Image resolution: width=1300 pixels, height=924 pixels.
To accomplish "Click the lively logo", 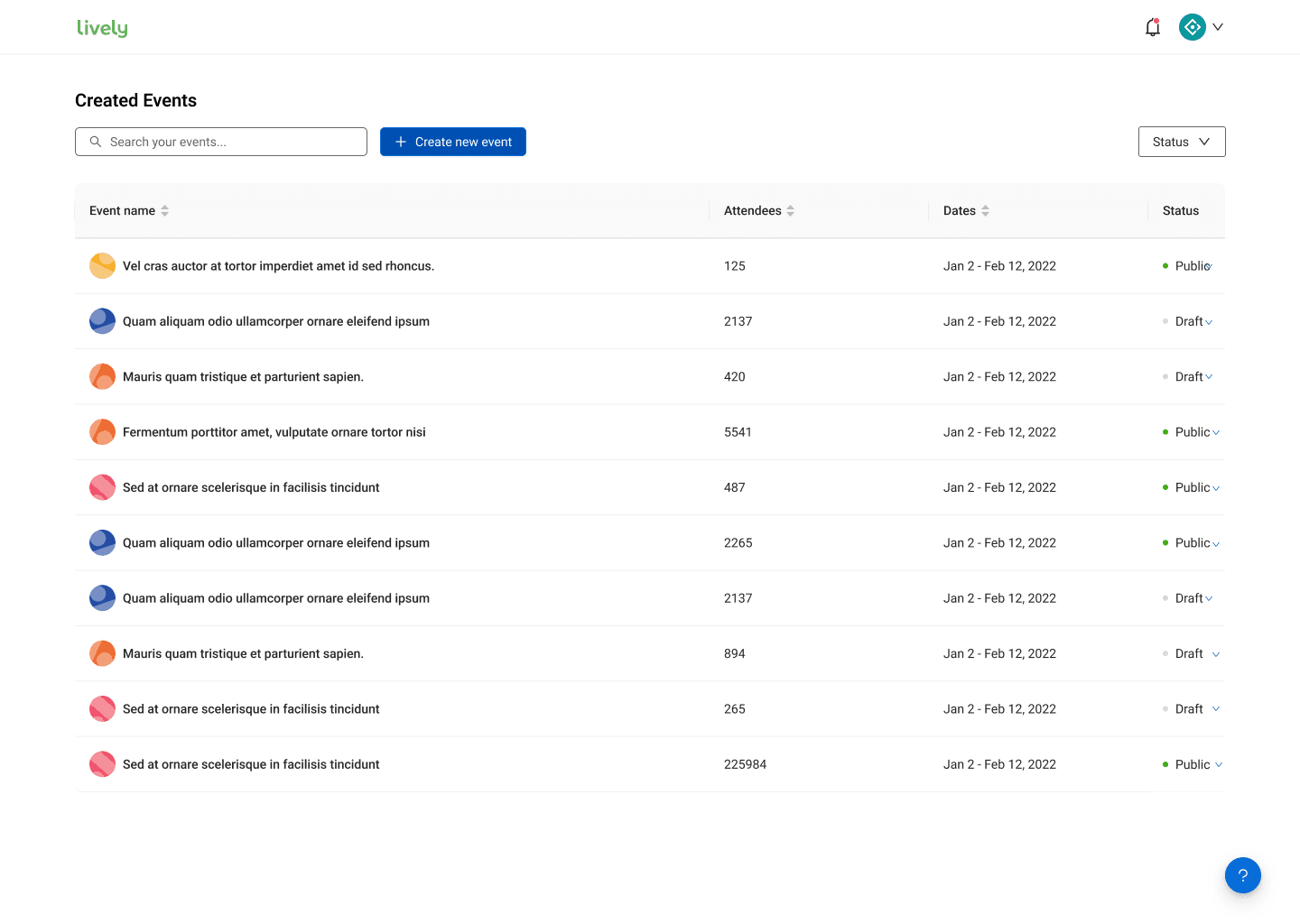I will (x=102, y=26).
